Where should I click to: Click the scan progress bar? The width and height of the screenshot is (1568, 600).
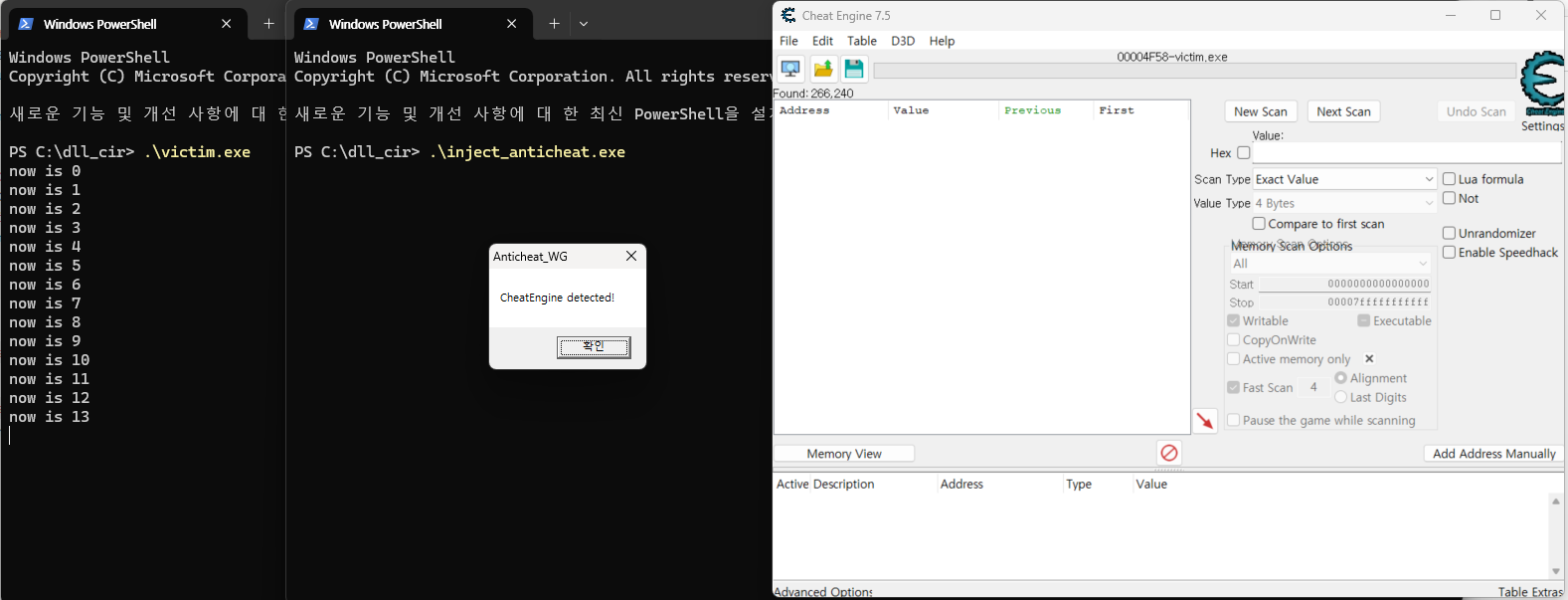(1194, 71)
